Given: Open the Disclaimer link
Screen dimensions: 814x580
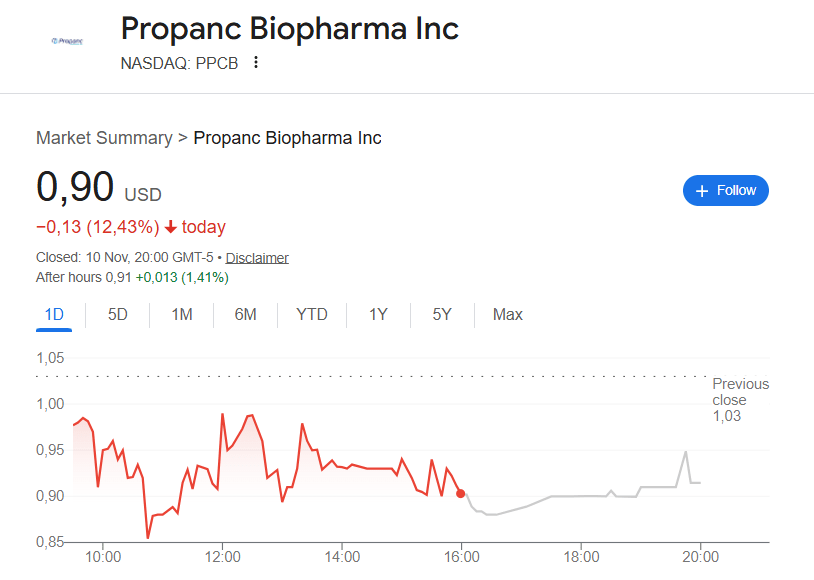Looking at the screenshot, I should (256, 257).
